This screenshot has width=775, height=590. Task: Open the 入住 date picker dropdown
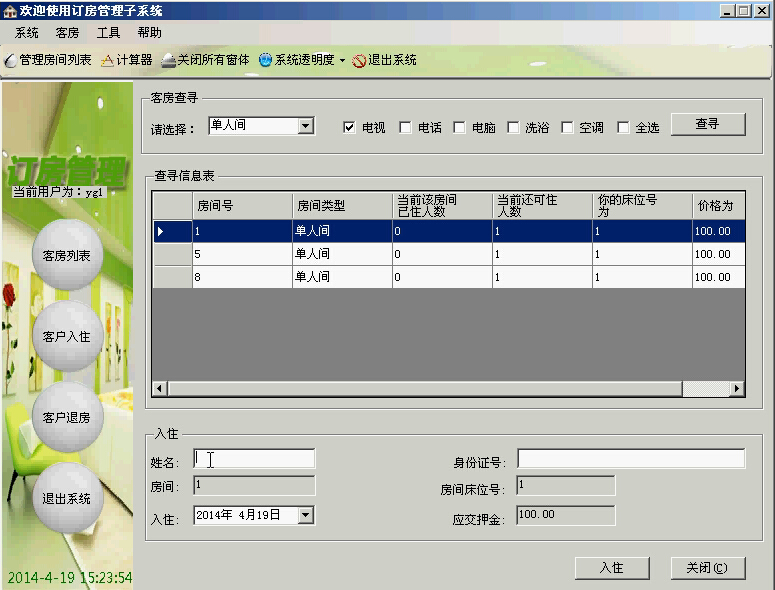point(306,515)
